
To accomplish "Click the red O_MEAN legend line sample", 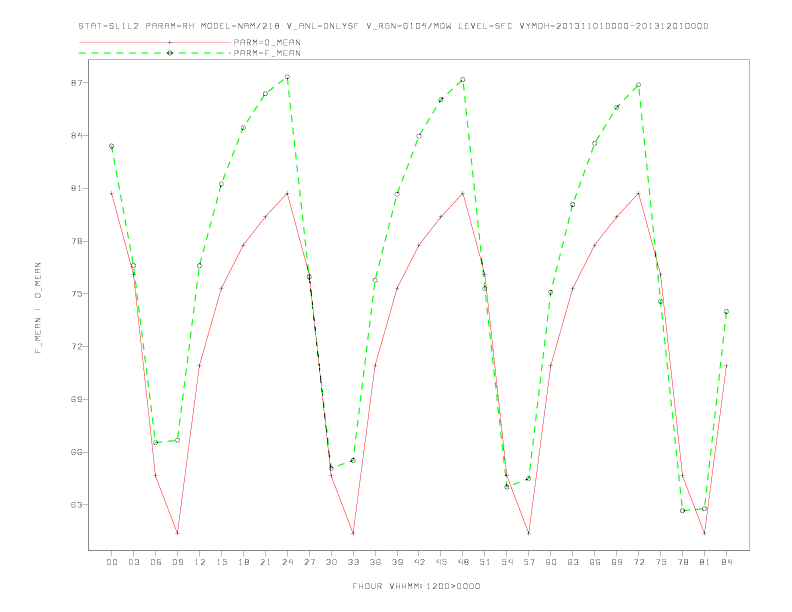I will [x=155, y=42].
